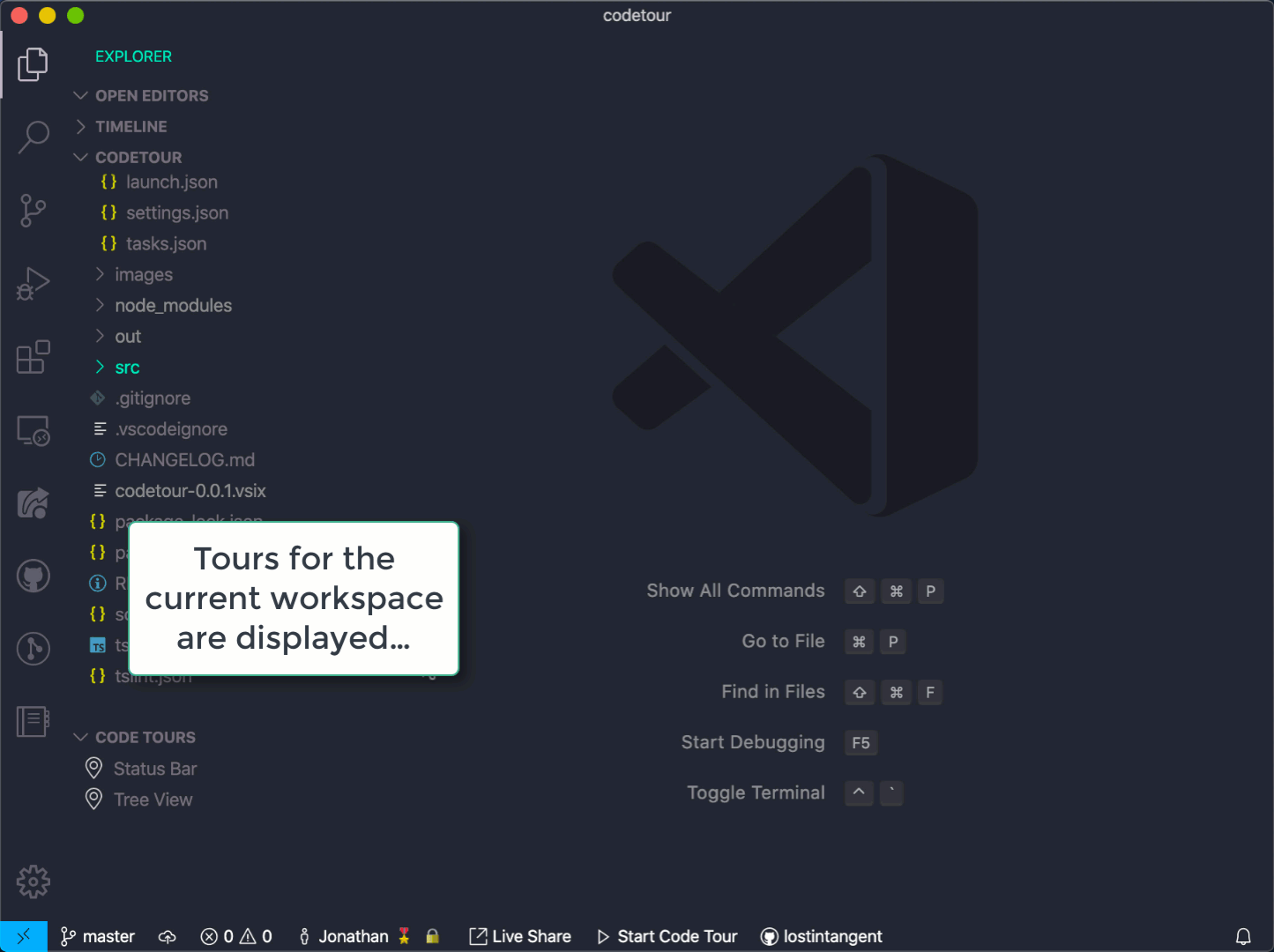Select the Tree View tour
Viewport: 1274px width, 952px height.
click(x=153, y=800)
